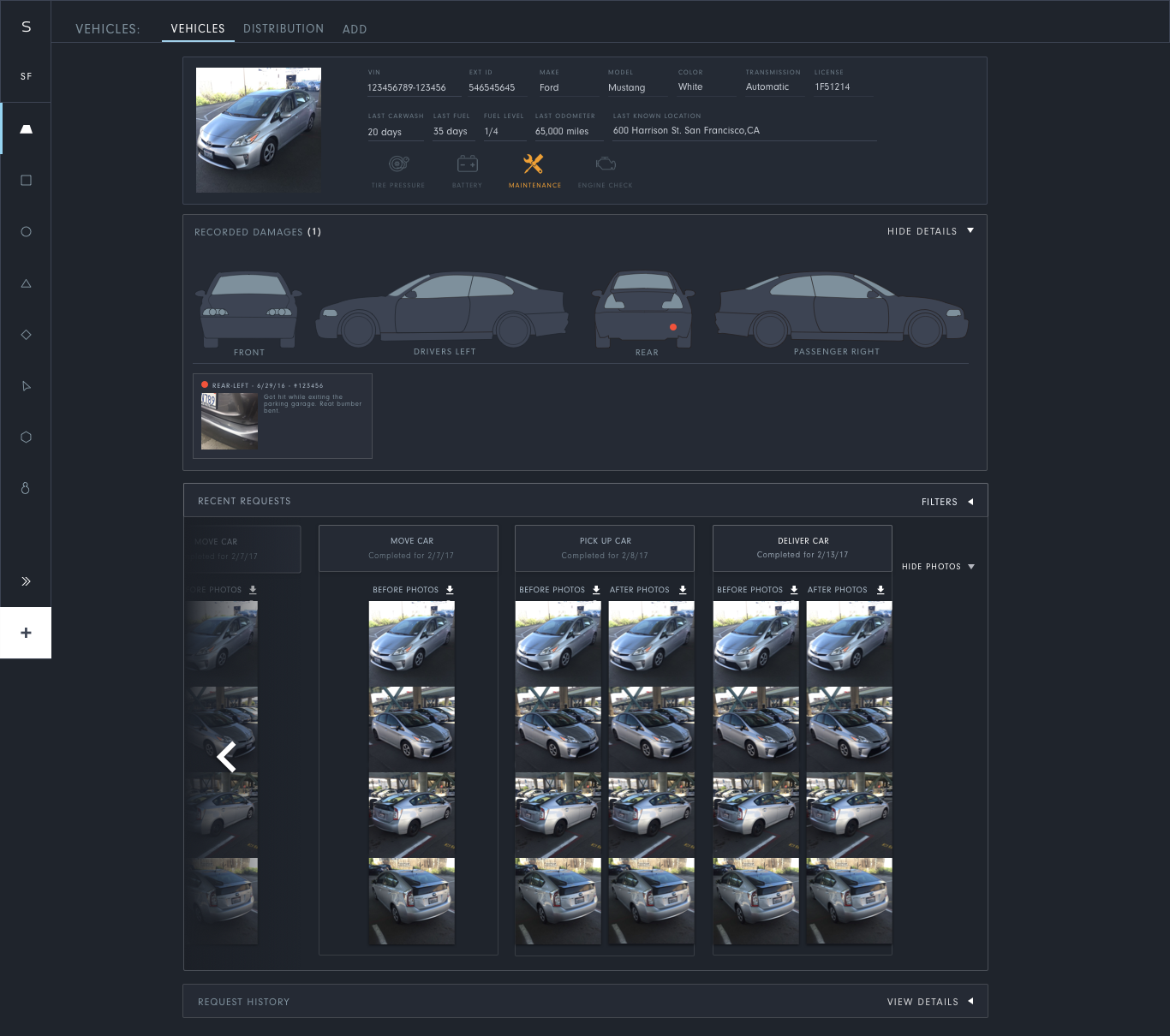1170x1036 pixels.
Task: Open the play-arrow icon in sidebar
Action: (26, 385)
